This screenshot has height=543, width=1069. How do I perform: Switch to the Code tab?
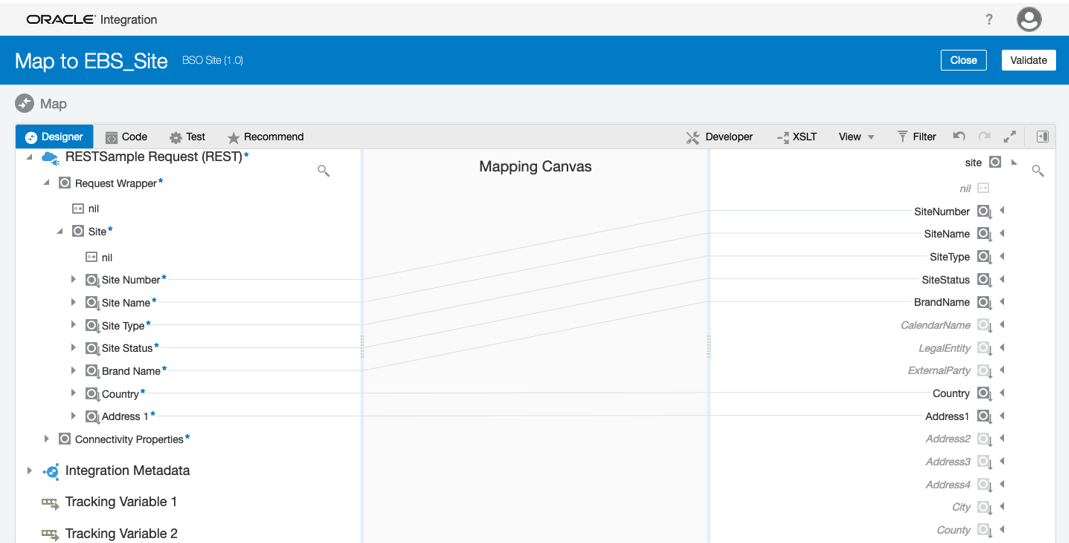coord(126,136)
